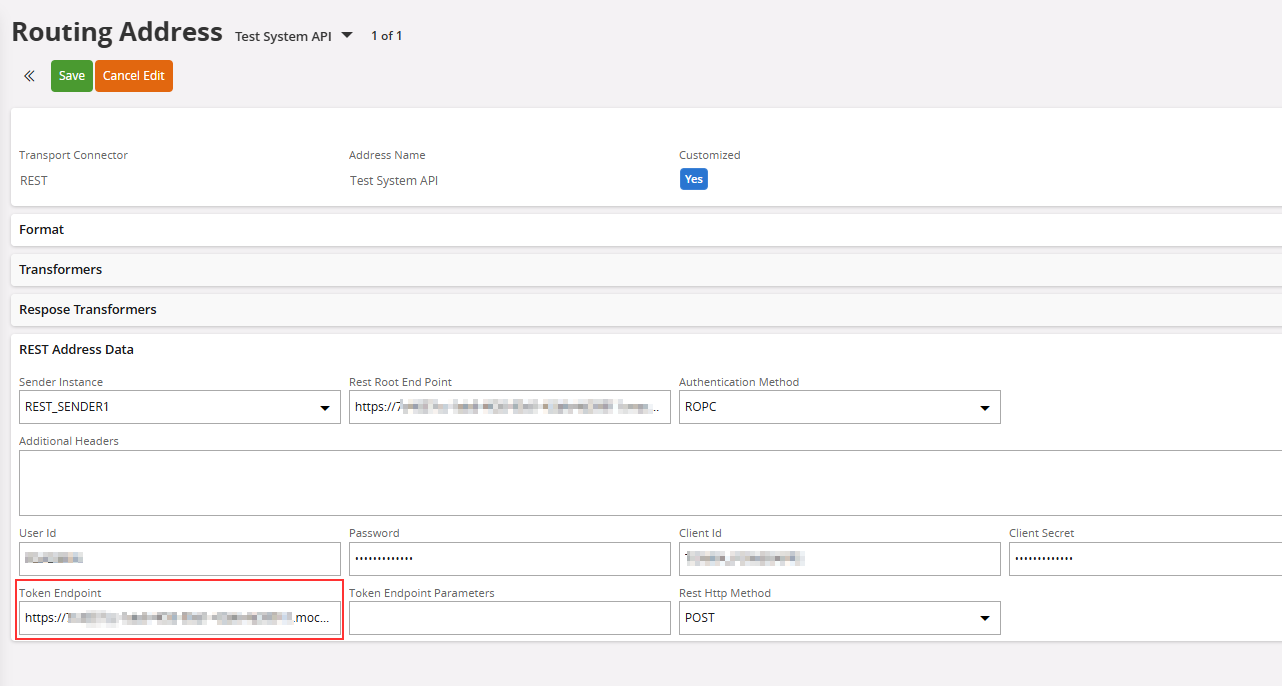Open the Sender Instance dropdown
1282x686 pixels.
pos(180,407)
